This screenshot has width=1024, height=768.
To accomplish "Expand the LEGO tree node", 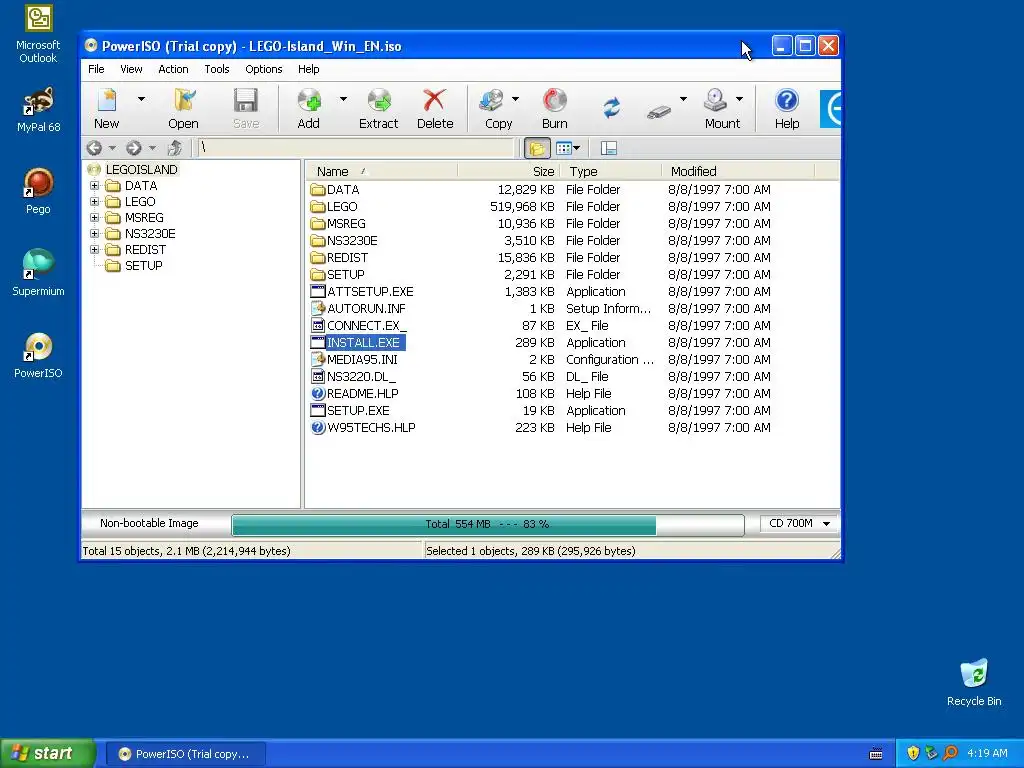I will pos(95,202).
